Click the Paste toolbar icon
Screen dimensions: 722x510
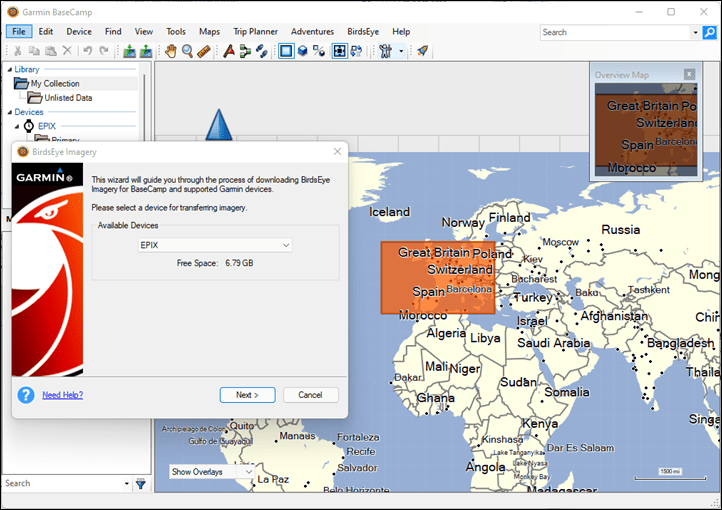point(51,51)
